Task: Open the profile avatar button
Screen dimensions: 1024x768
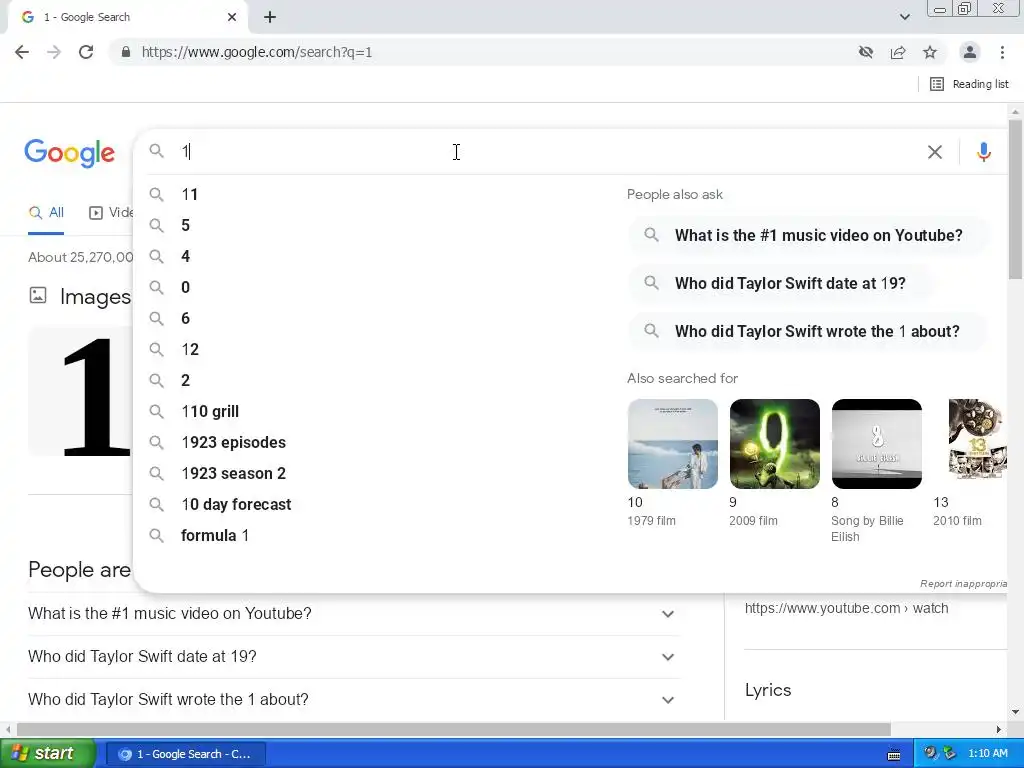Action: tap(970, 52)
